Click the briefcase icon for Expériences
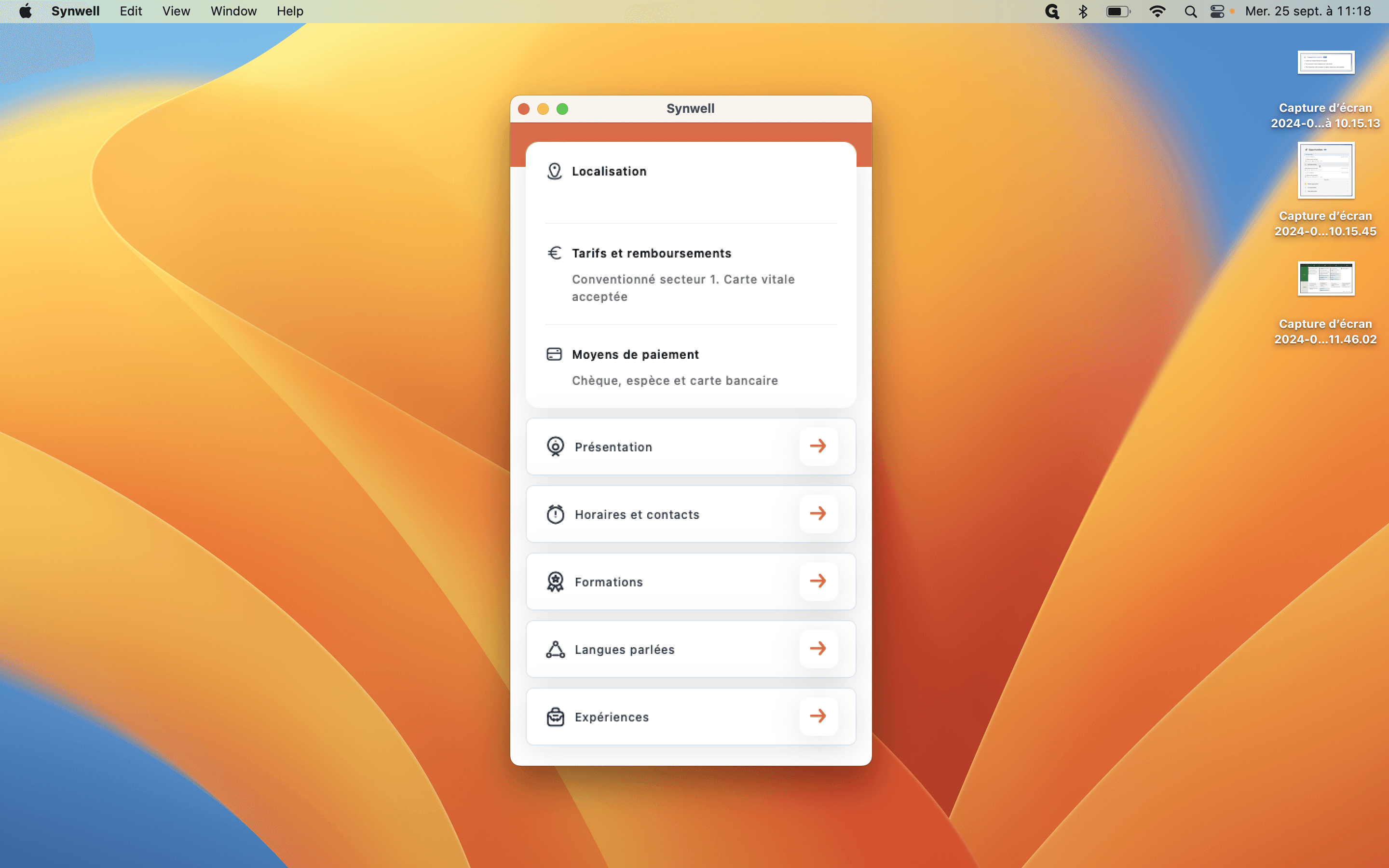Image resolution: width=1389 pixels, height=868 pixels. (555, 717)
